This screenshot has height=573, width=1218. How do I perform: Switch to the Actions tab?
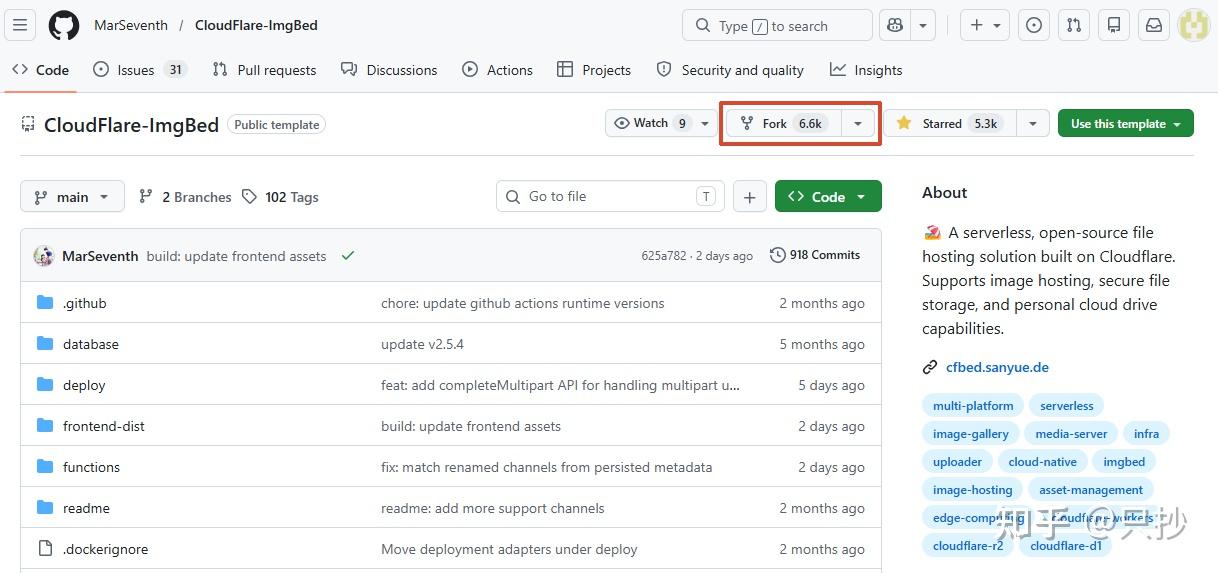(497, 69)
